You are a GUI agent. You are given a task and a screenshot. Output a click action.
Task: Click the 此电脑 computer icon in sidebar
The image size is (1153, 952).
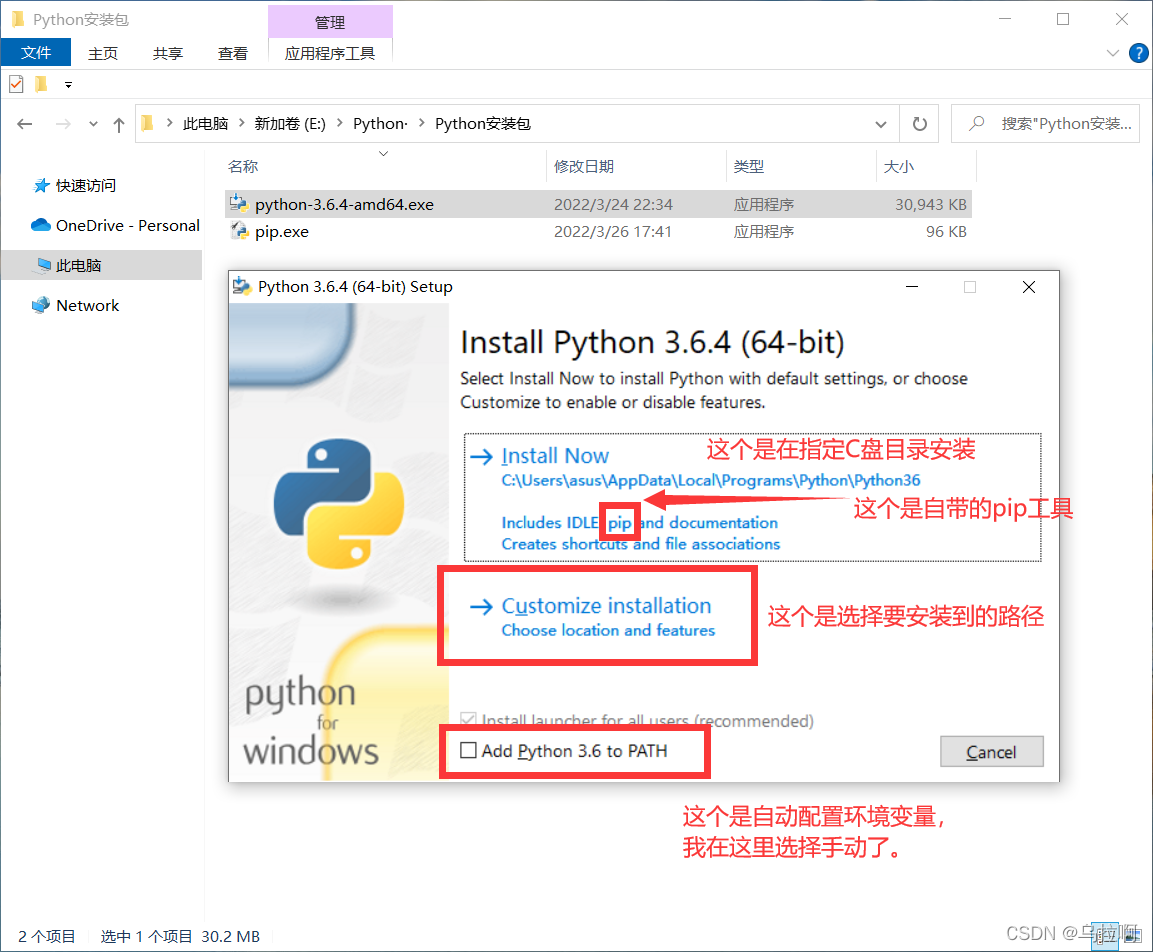(x=43, y=265)
